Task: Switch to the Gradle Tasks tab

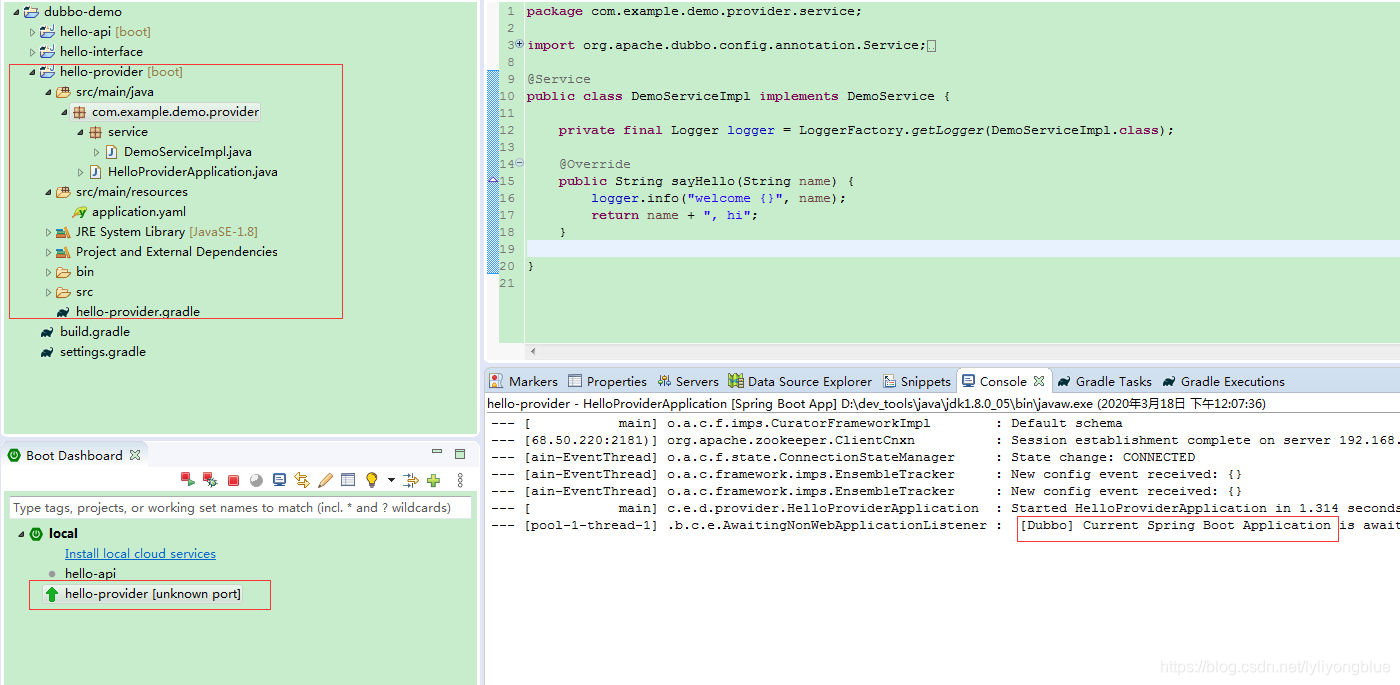Action: (1113, 380)
